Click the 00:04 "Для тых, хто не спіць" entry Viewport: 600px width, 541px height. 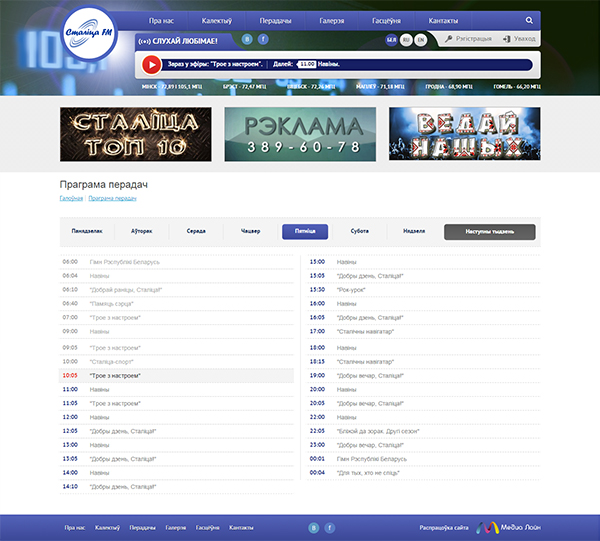(424, 473)
